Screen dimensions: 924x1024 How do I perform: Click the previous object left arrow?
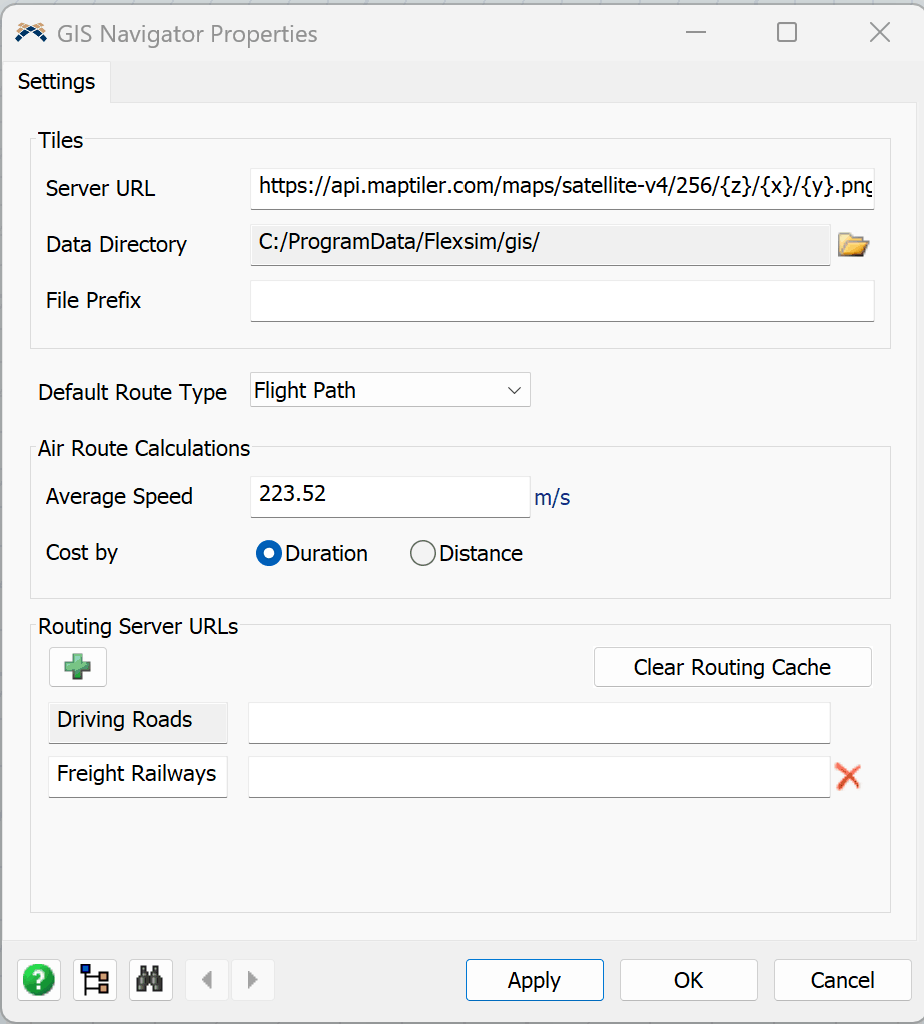tap(208, 979)
